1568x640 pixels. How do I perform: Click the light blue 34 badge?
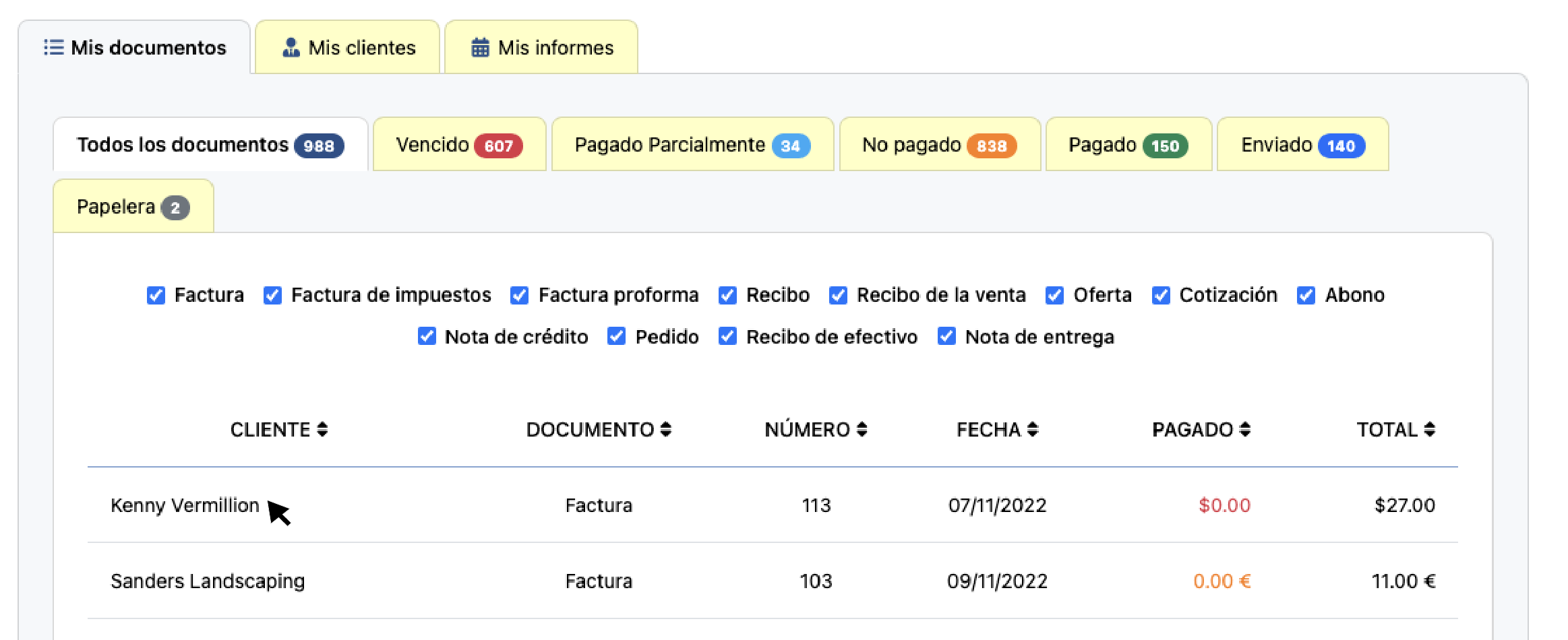(791, 146)
